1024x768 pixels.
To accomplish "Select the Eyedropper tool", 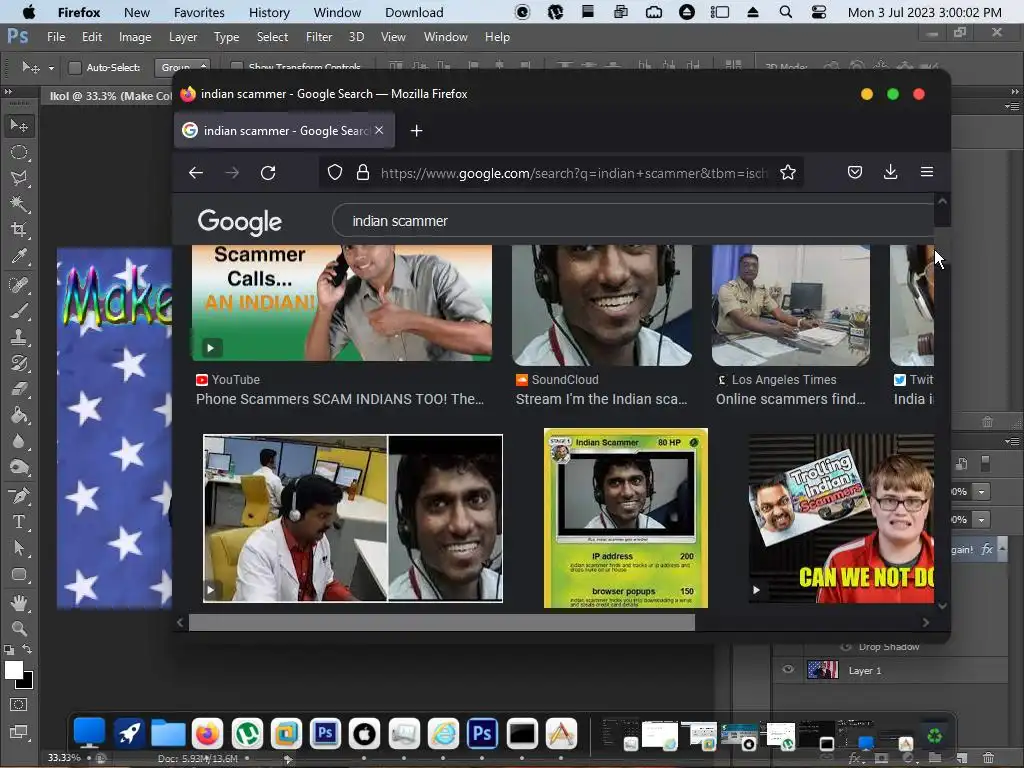I will (19, 256).
